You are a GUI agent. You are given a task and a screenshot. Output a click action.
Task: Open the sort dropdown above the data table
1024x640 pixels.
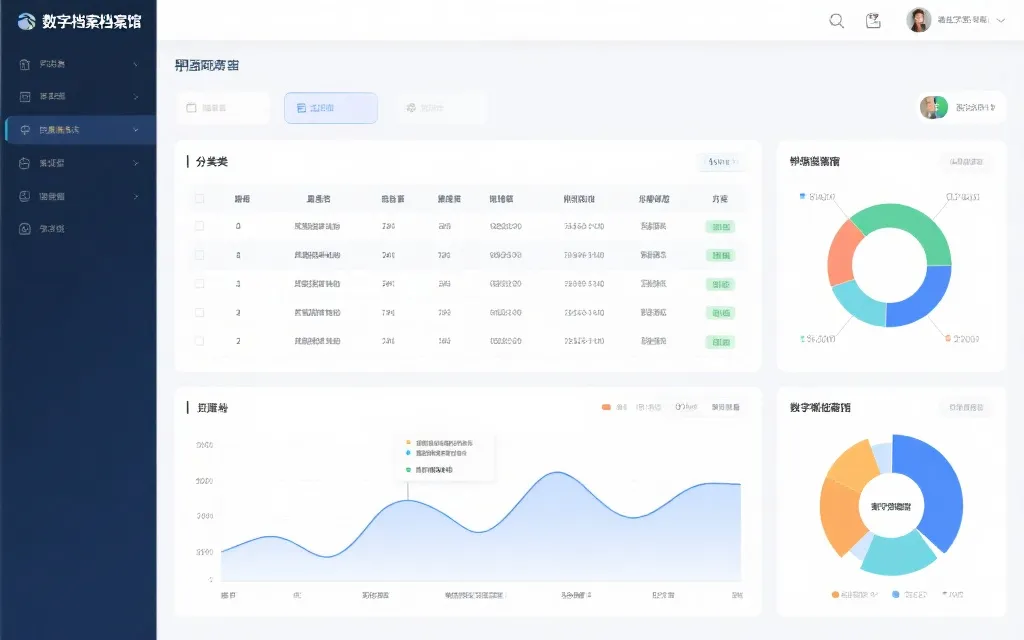(x=720, y=162)
